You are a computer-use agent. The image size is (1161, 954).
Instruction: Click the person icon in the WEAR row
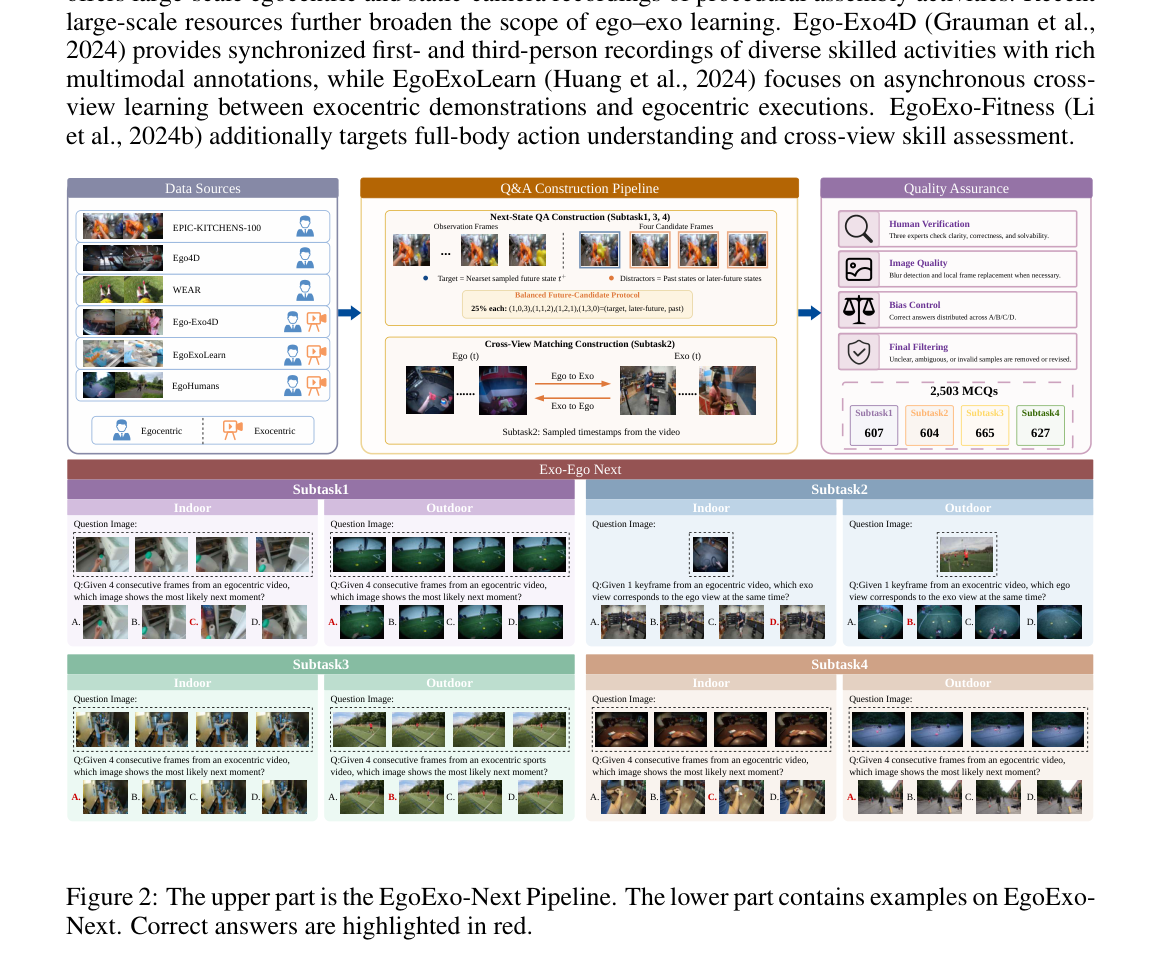click(304, 290)
